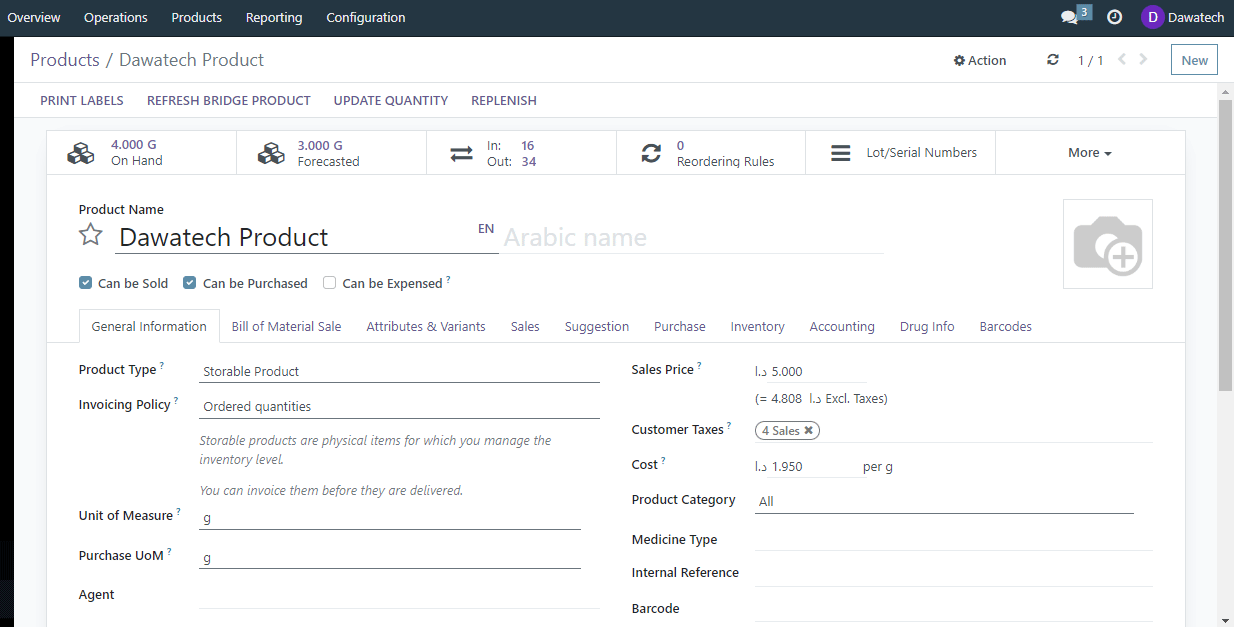Image resolution: width=1234 pixels, height=627 pixels.
Task: Select the General Information tab
Action: coord(149,326)
